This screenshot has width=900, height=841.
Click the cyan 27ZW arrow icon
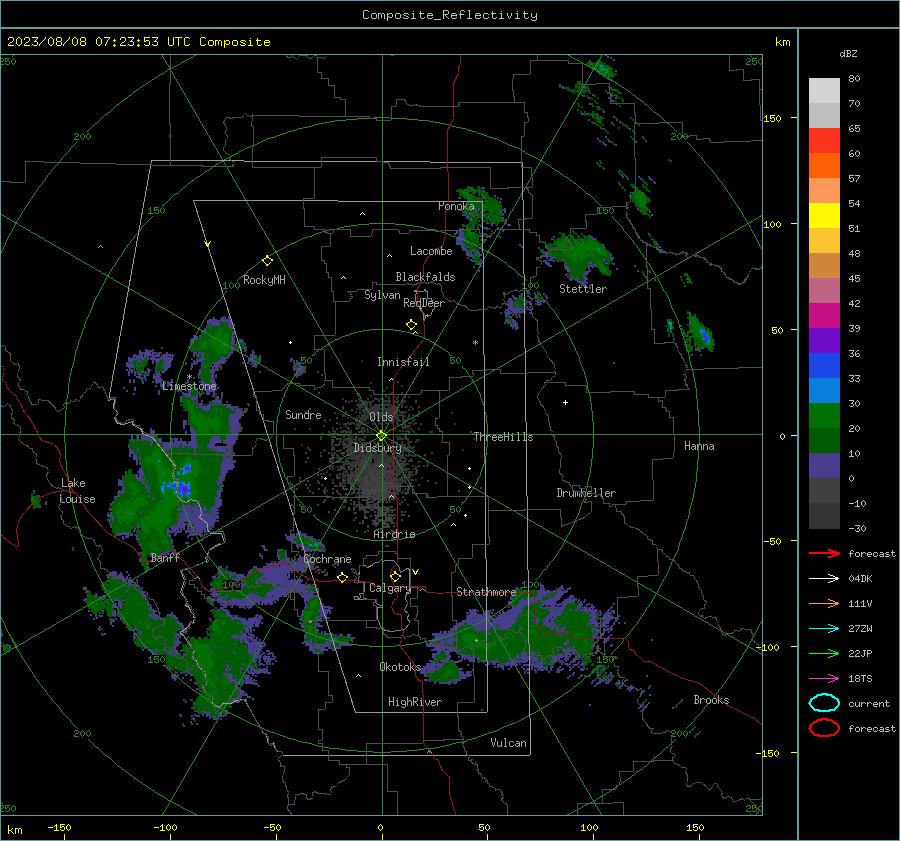(x=824, y=629)
